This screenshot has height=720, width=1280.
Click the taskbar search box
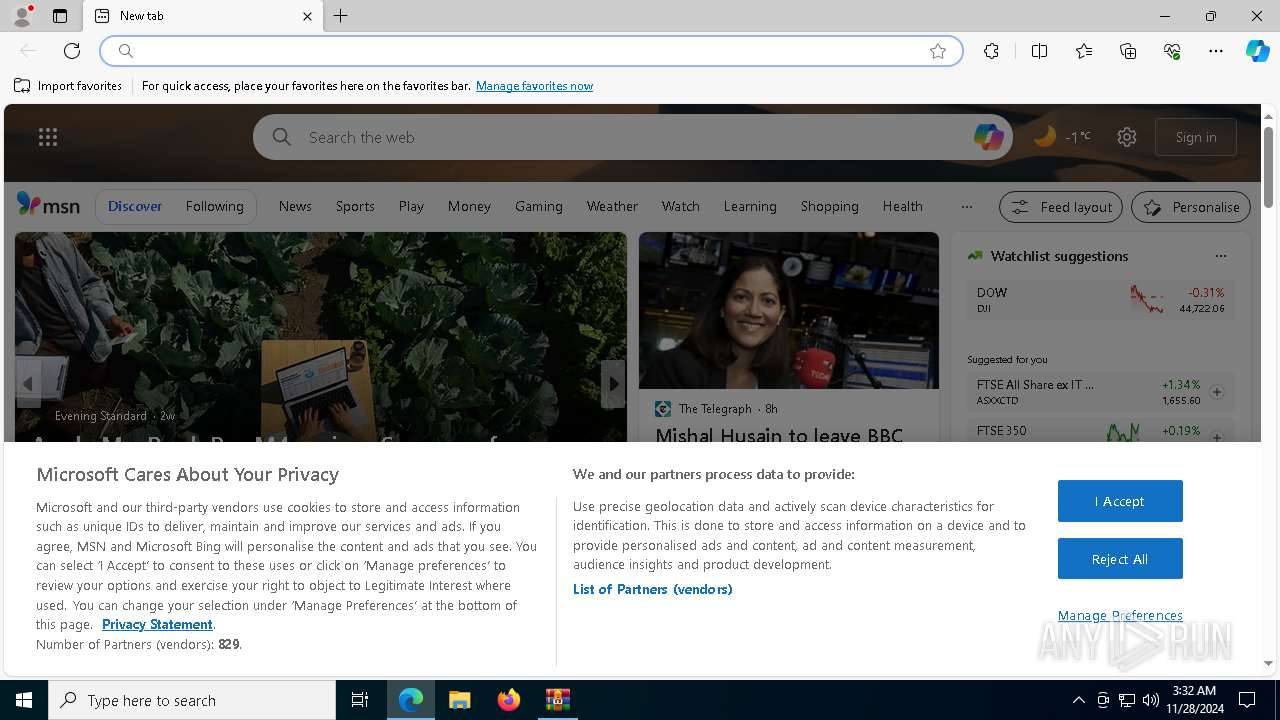pyautogui.click(x=192, y=700)
